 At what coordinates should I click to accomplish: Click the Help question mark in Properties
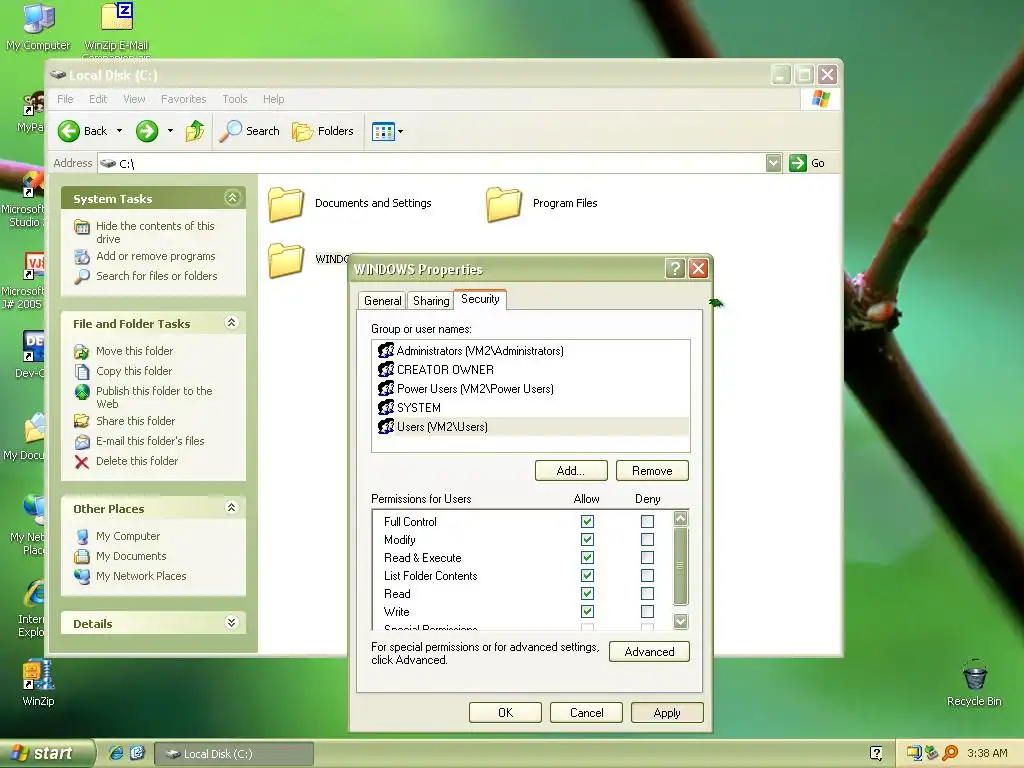point(675,268)
